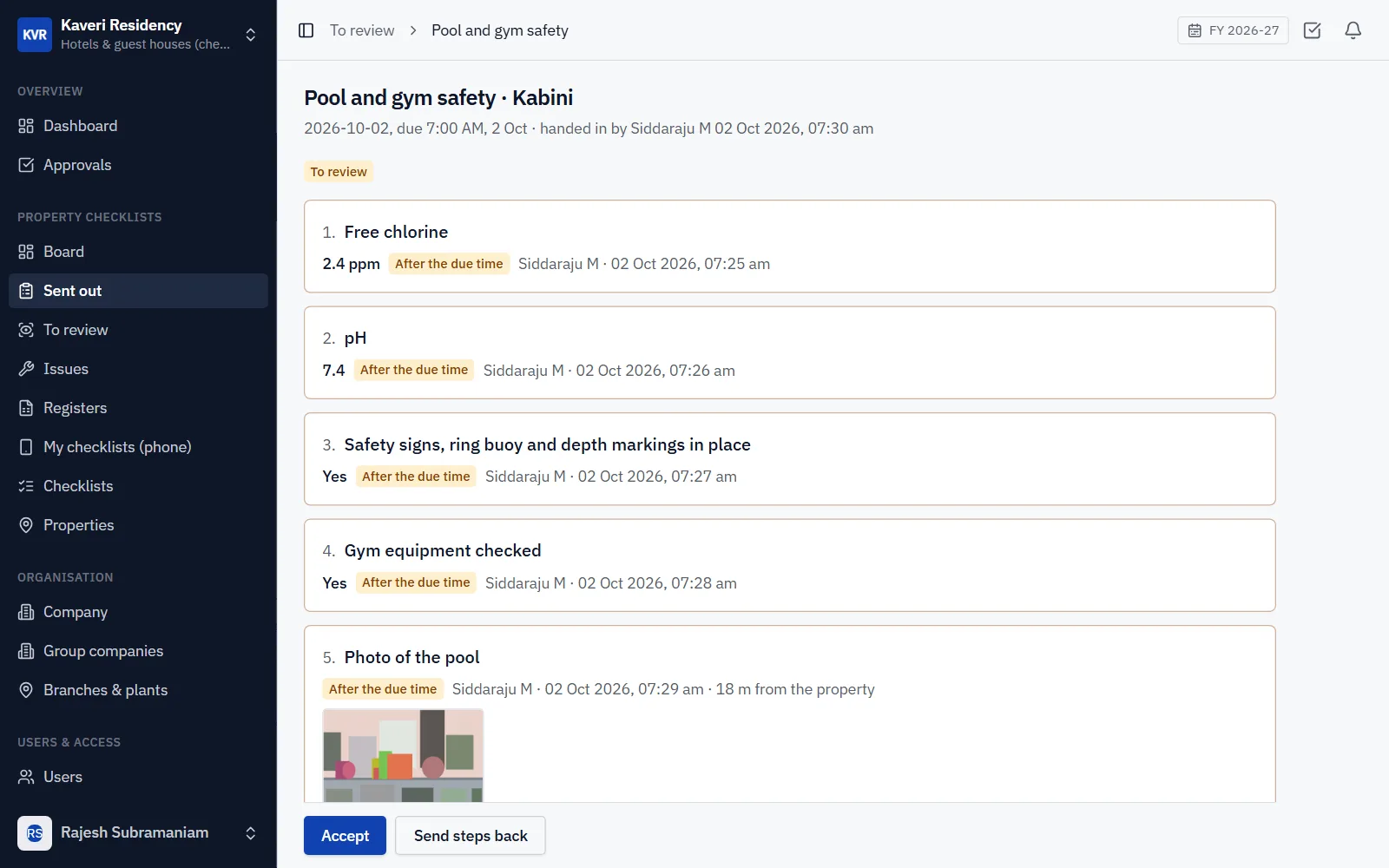Click After the due time tag under pH
The height and width of the screenshot is (868, 1389).
414,370
